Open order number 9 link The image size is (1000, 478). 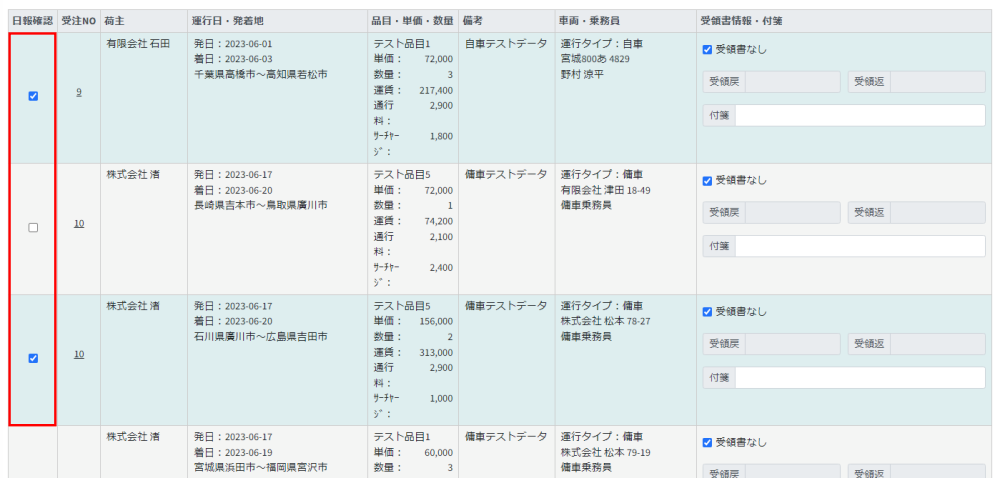coord(78,93)
